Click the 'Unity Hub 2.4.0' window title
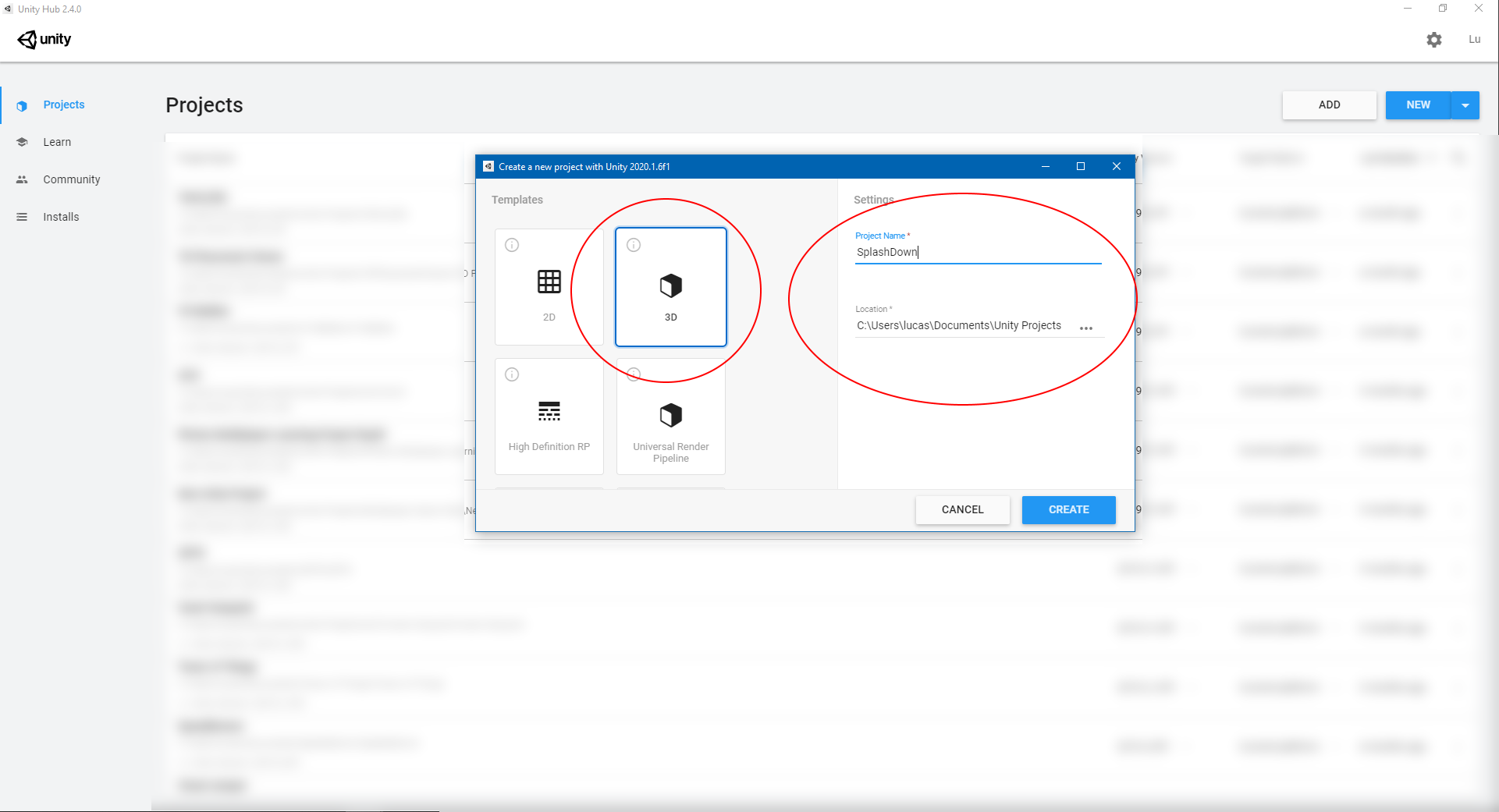Viewport: 1499px width, 812px height. [49, 9]
